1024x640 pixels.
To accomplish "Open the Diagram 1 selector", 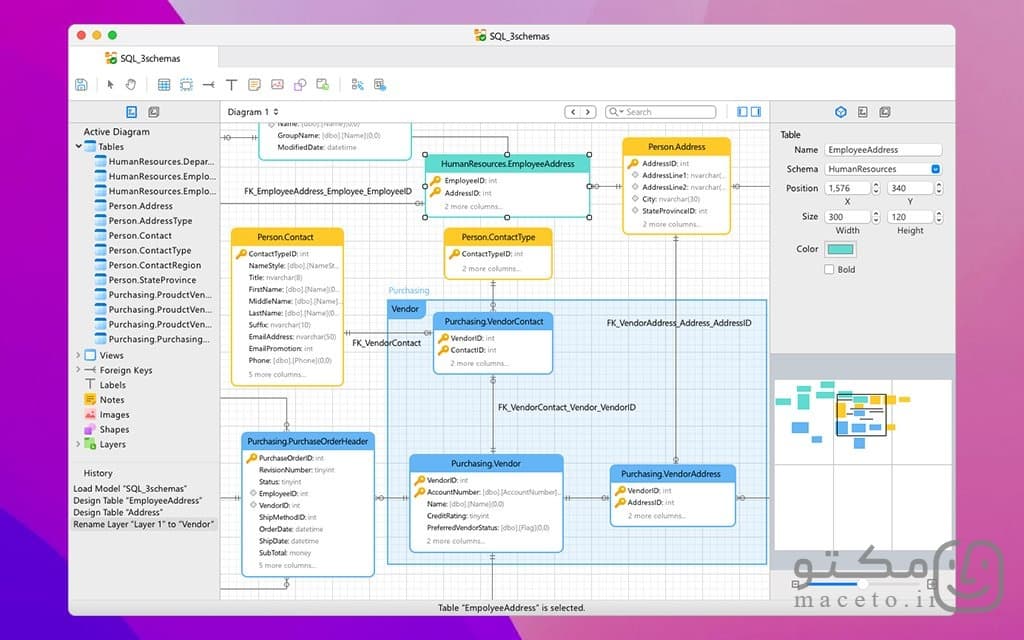I will tap(253, 112).
